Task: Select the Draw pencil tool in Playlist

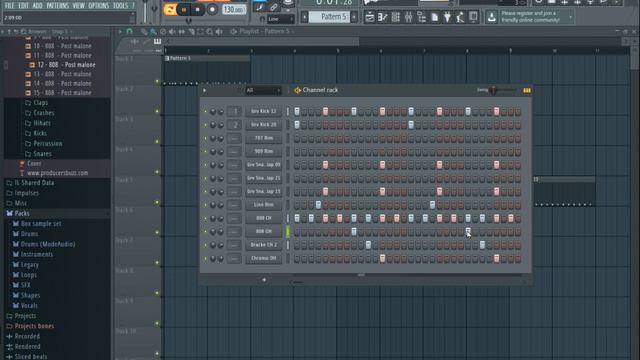Action: coord(144,31)
